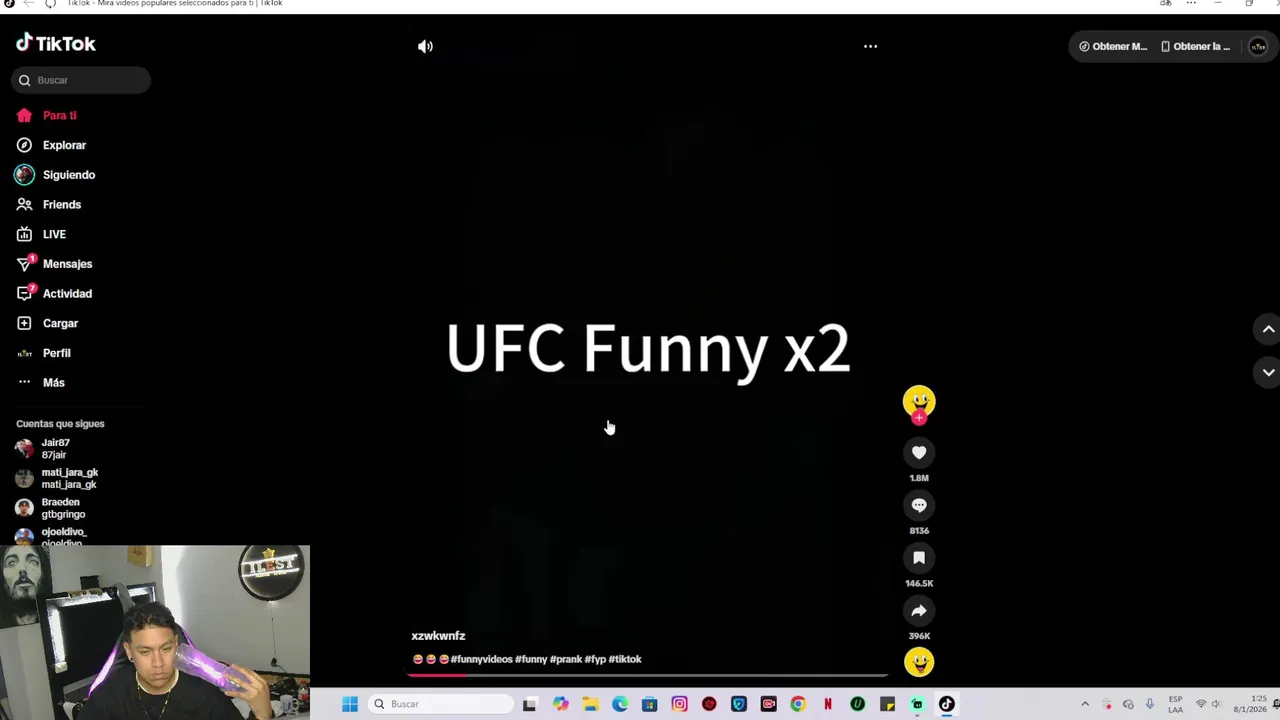Click Obtener la... app button
The image size is (1280, 720).
point(1195,46)
